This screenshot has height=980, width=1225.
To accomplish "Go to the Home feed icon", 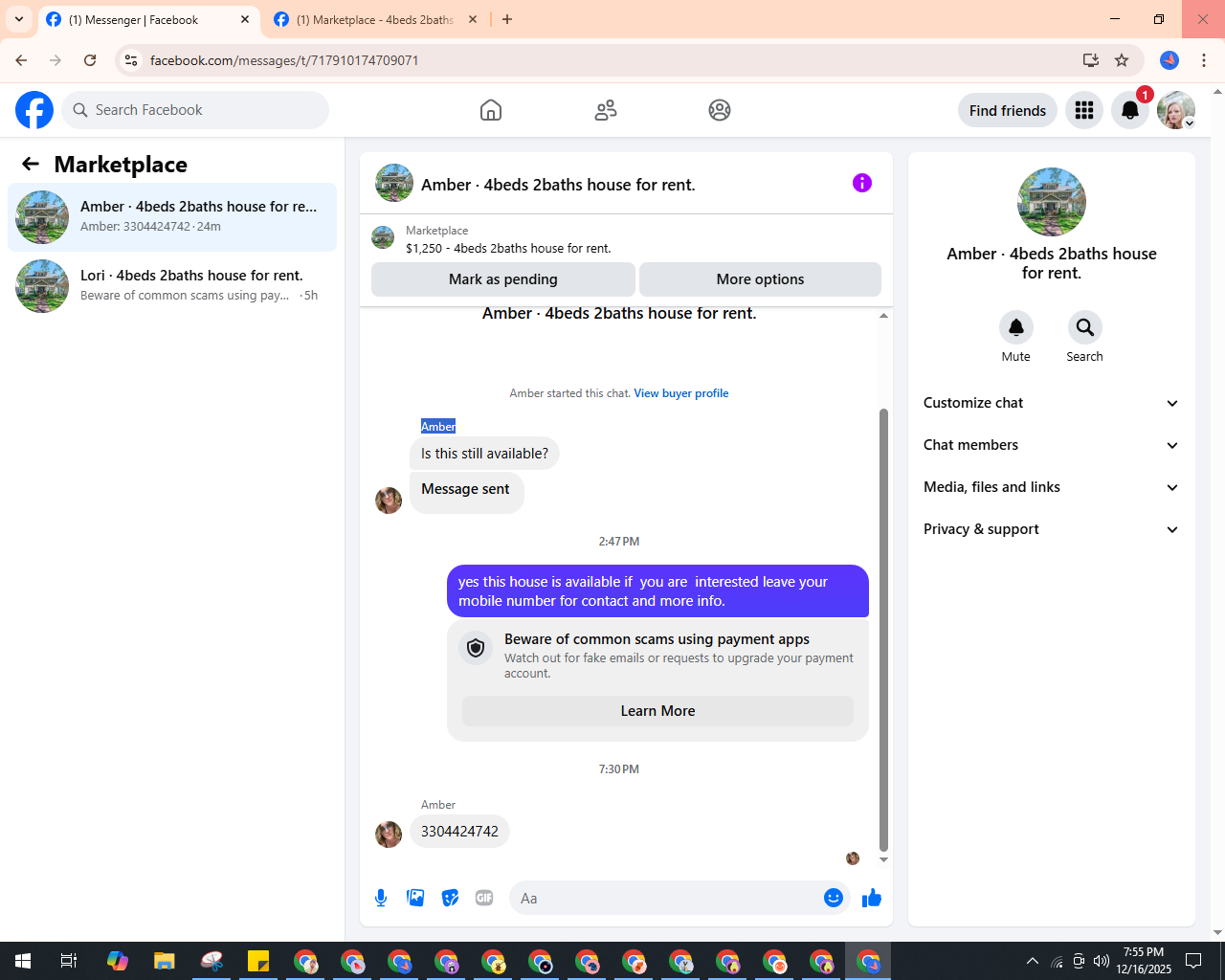I will [x=491, y=110].
